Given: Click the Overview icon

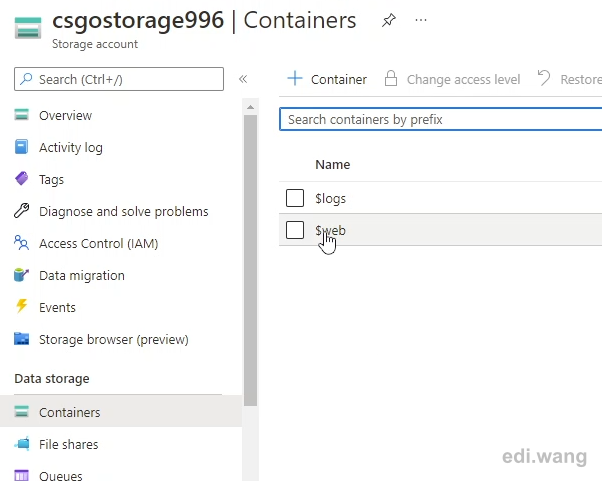Looking at the screenshot, I should (22, 115).
